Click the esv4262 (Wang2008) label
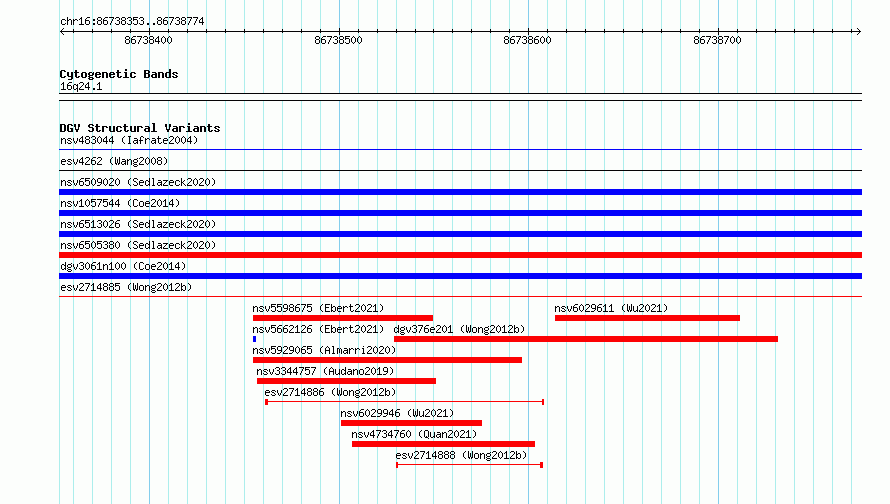The image size is (890, 504). tap(114, 161)
